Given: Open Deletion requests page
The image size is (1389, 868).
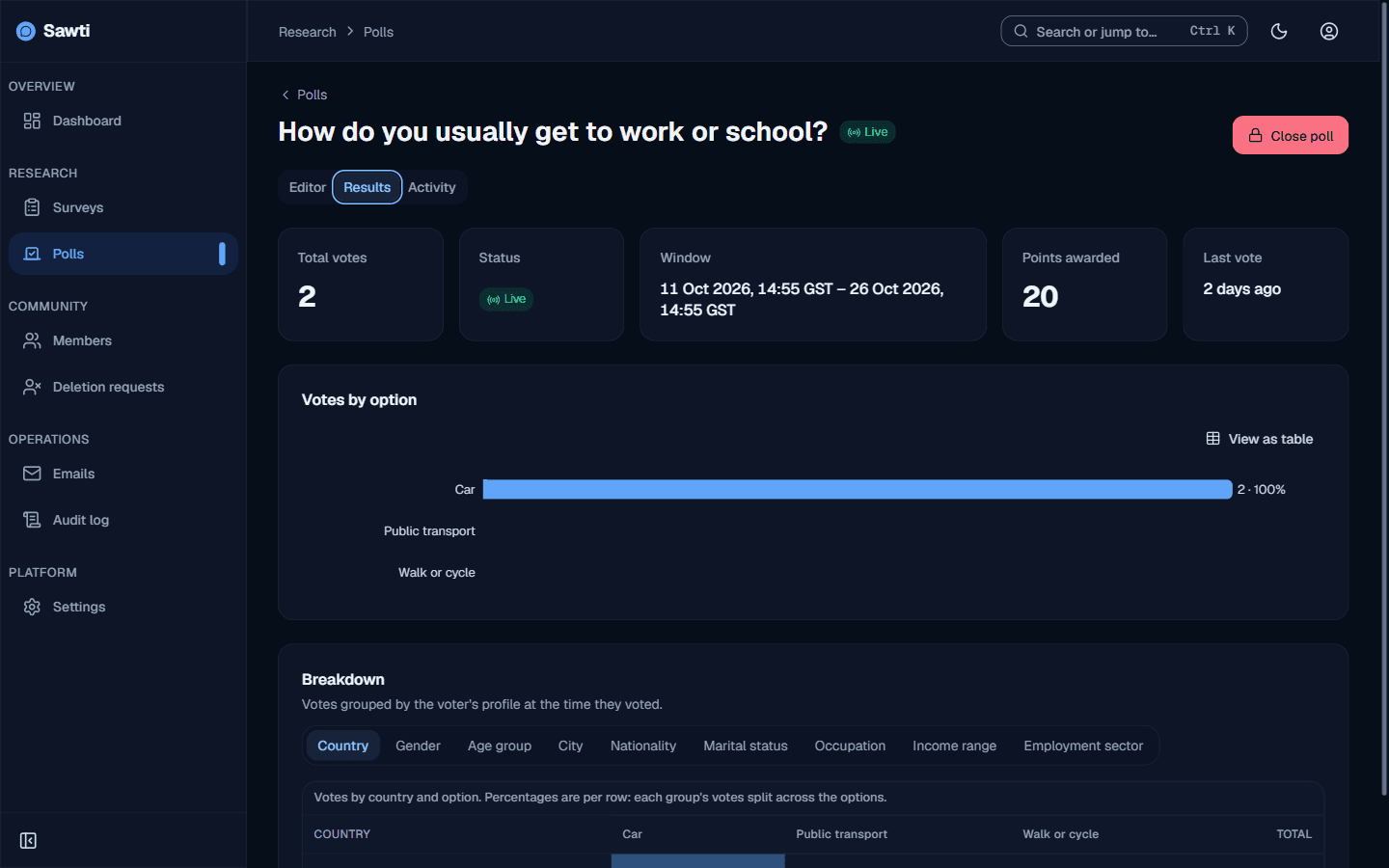Looking at the screenshot, I should click(x=123, y=387).
